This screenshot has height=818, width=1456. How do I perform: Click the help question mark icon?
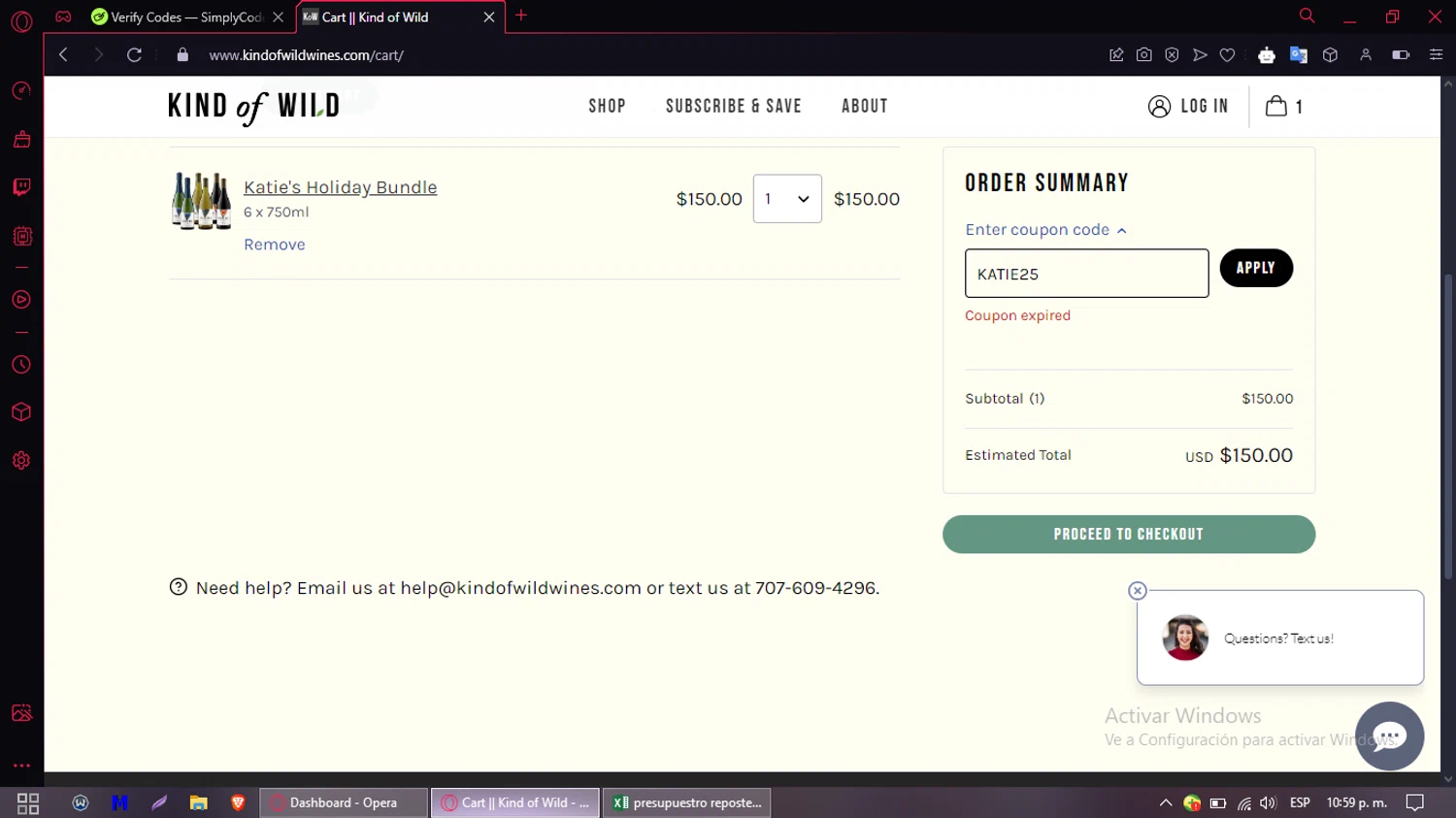tap(179, 587)
